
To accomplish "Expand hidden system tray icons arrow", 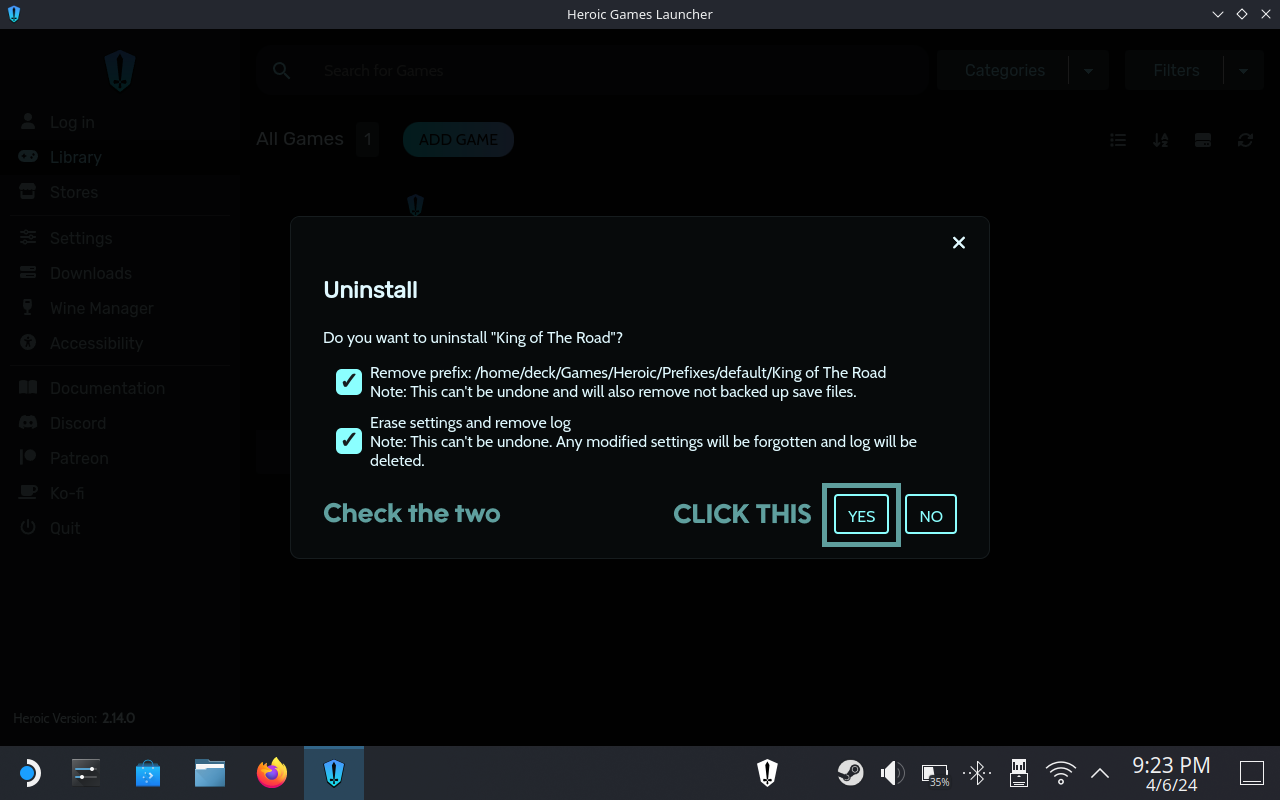I will [1099, 773].
